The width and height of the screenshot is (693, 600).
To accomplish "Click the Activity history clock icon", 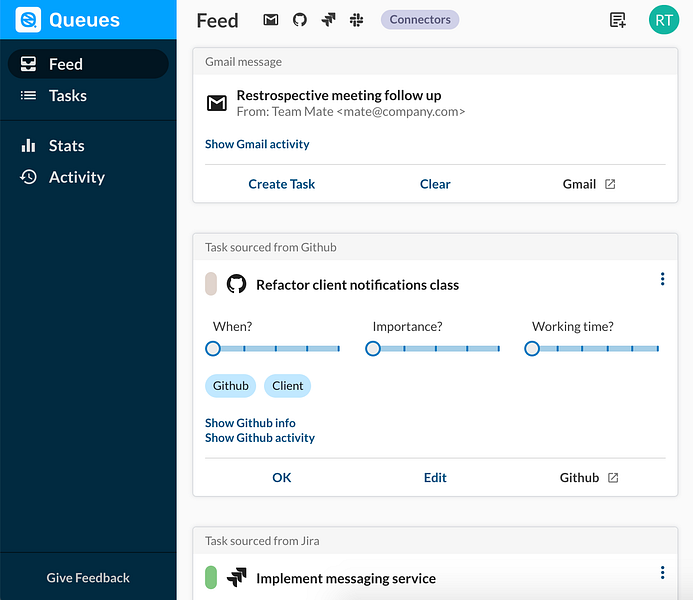I will click(x=28, y=177).
